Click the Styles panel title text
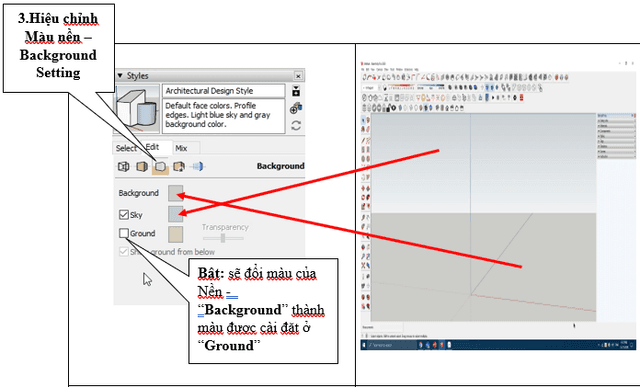Screen dimensions: 640x387 coord(138,76)
